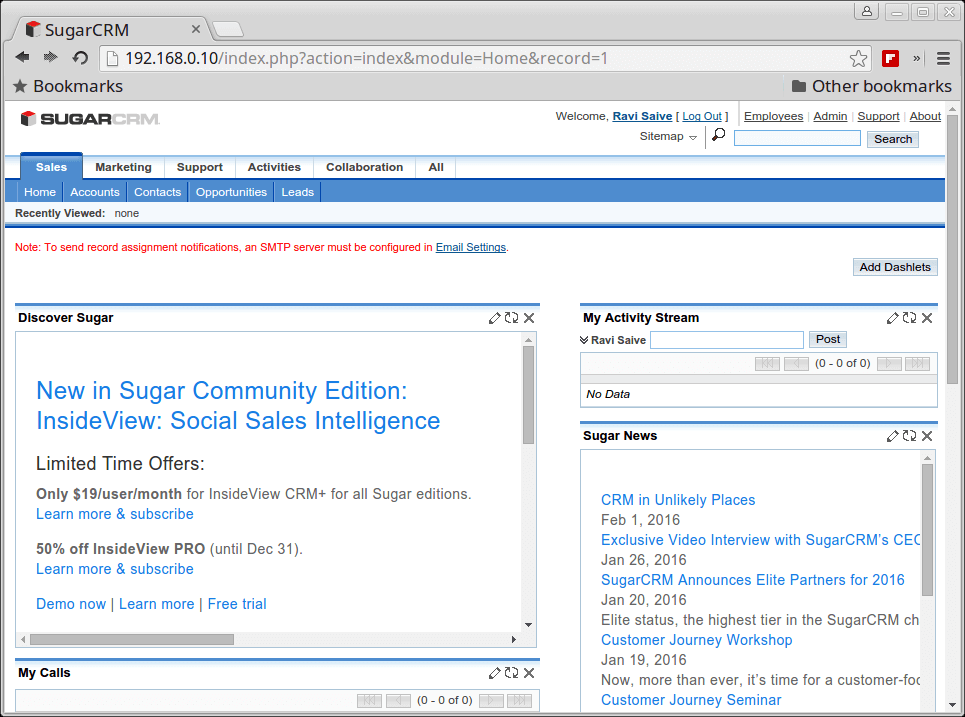
Task: My Calls first page button
Action: coord(369,700)
